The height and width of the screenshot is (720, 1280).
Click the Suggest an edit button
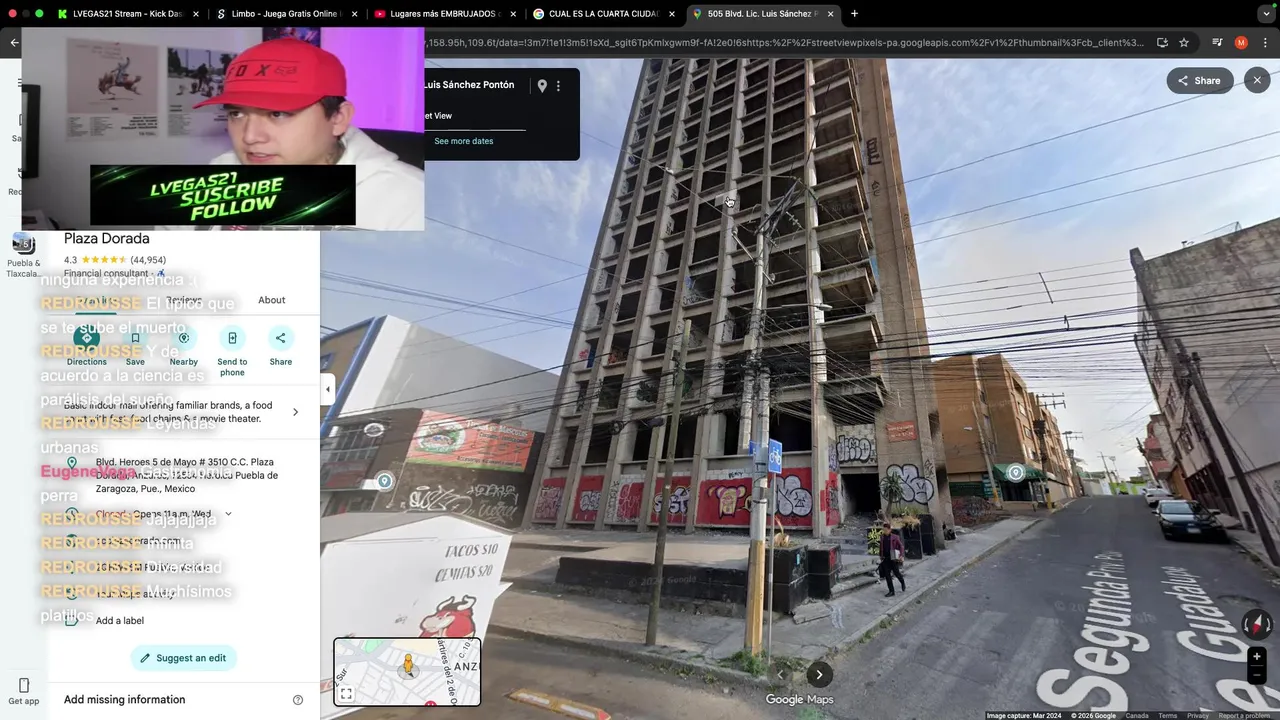tap(183, 658)
